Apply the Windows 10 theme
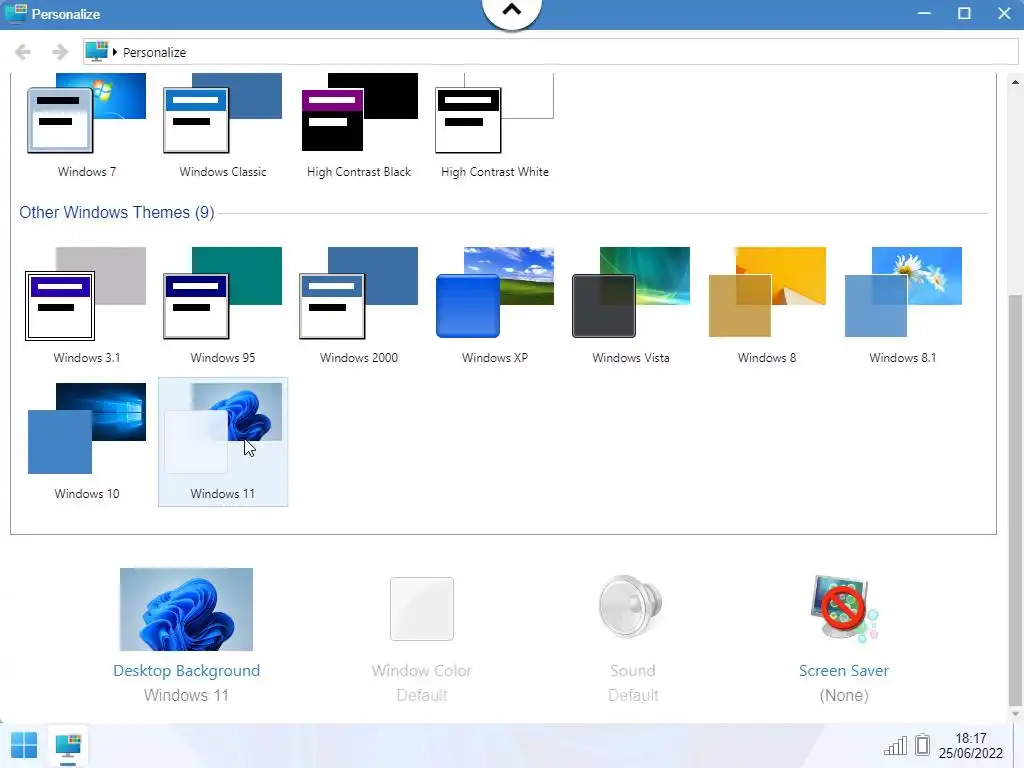This screenshot has width=1024, height=768. coord(87,428)
